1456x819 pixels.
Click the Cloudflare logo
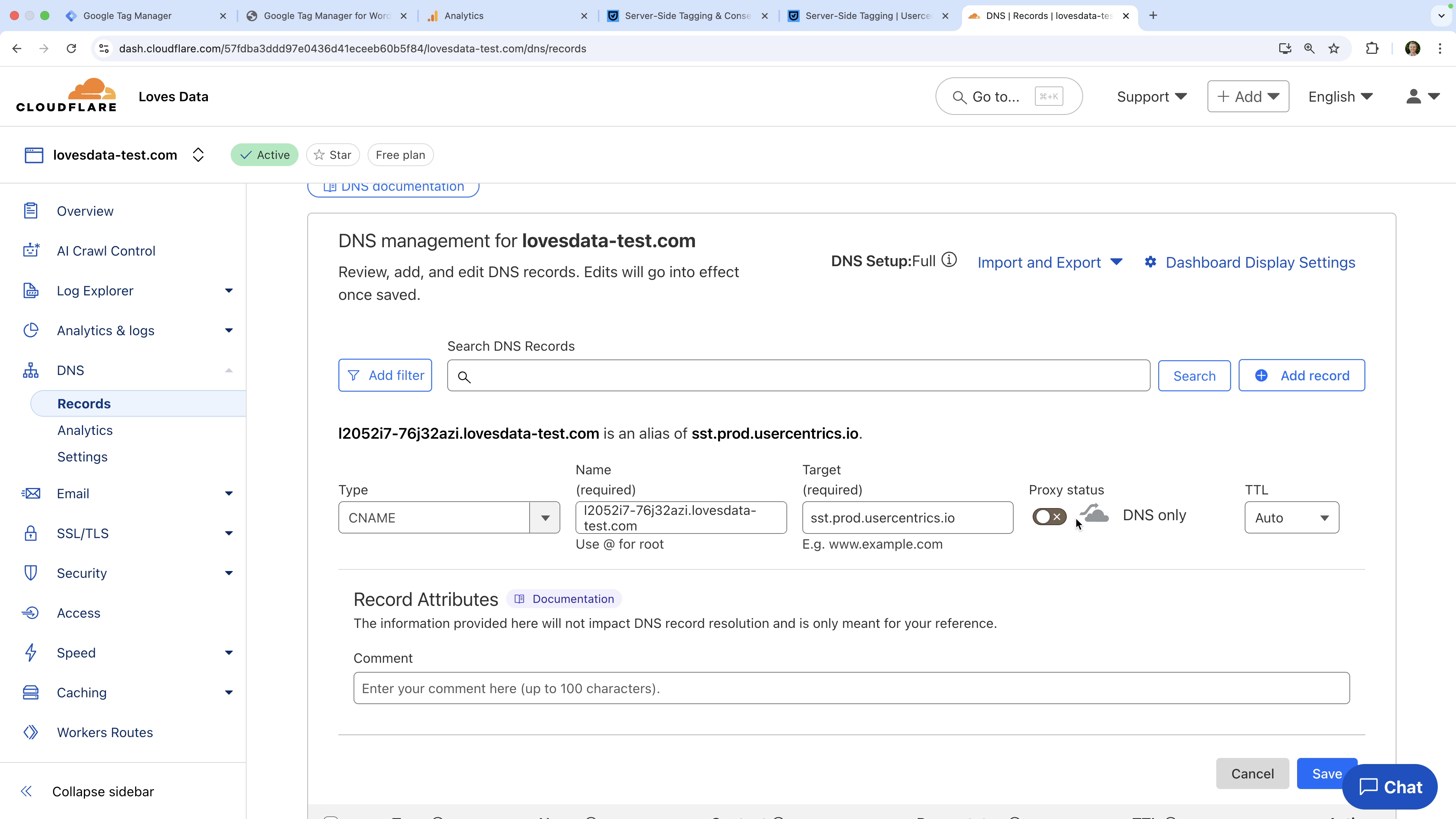pos(66,96)
